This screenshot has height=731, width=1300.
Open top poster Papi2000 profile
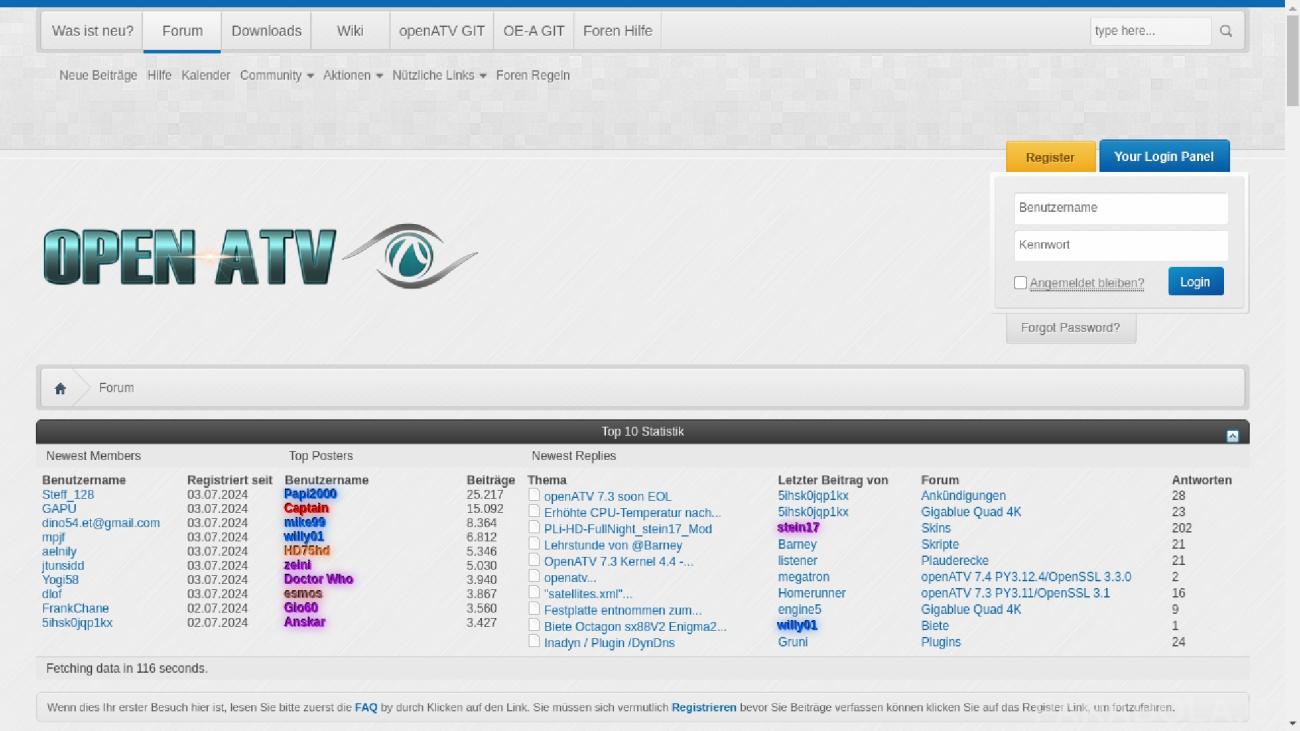pos(310,494)
